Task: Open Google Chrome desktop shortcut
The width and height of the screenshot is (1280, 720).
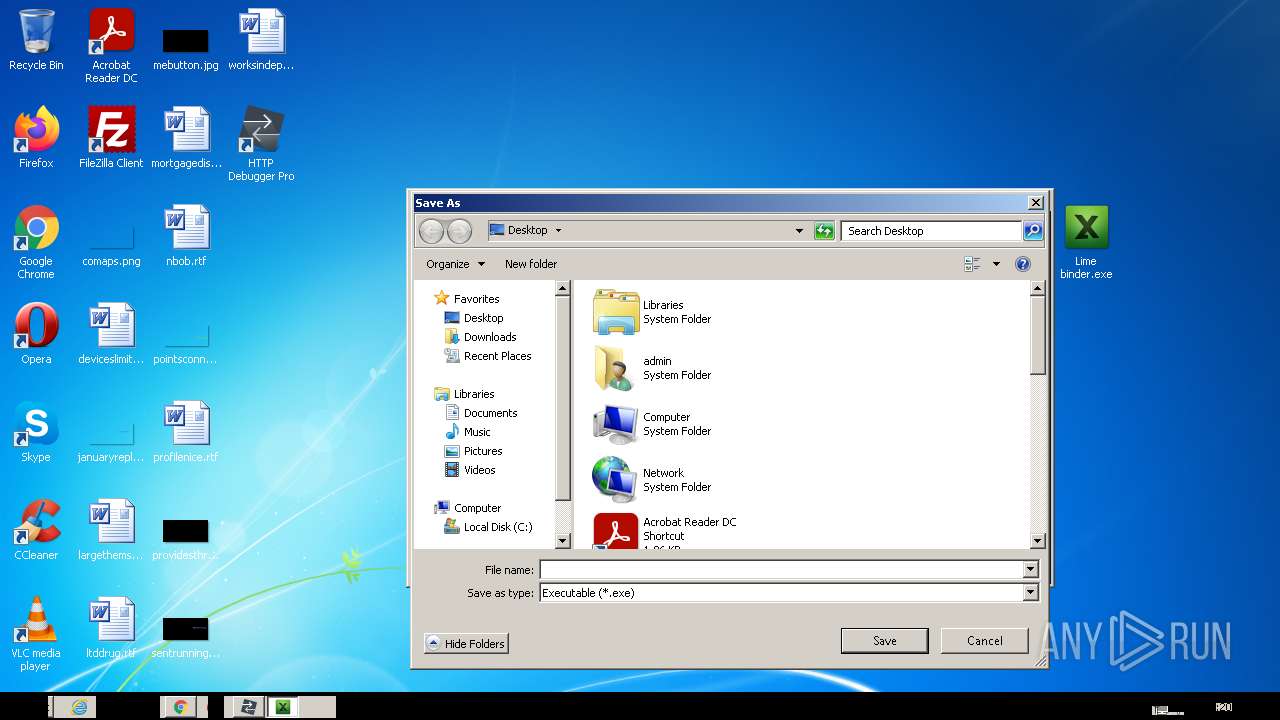Action: [x=36, y=242]
